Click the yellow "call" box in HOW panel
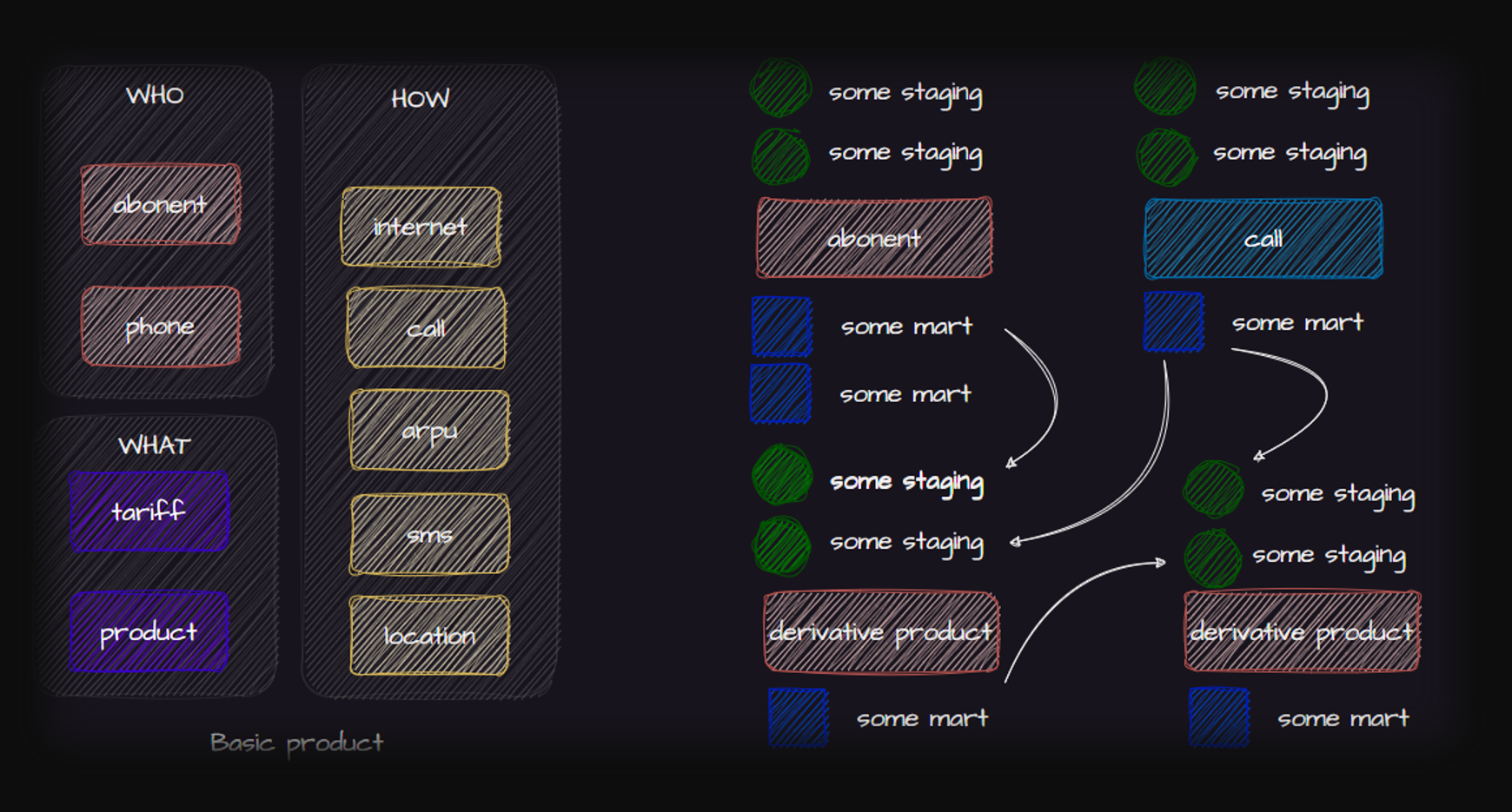This screenshot has height=812, width=1512. (426, 328)
